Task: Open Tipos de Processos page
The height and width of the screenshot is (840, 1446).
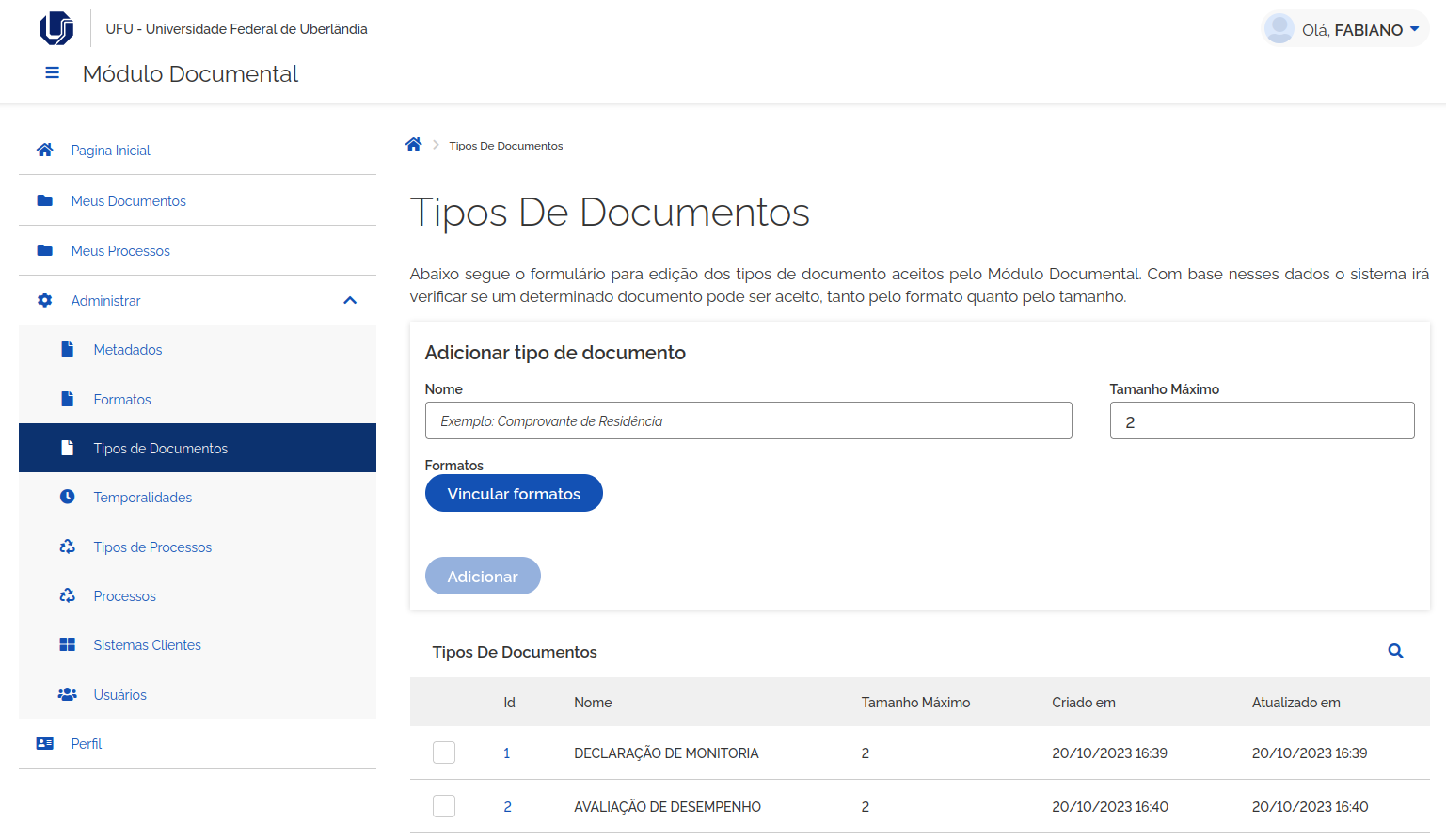Action: click(x=152, y=547)
